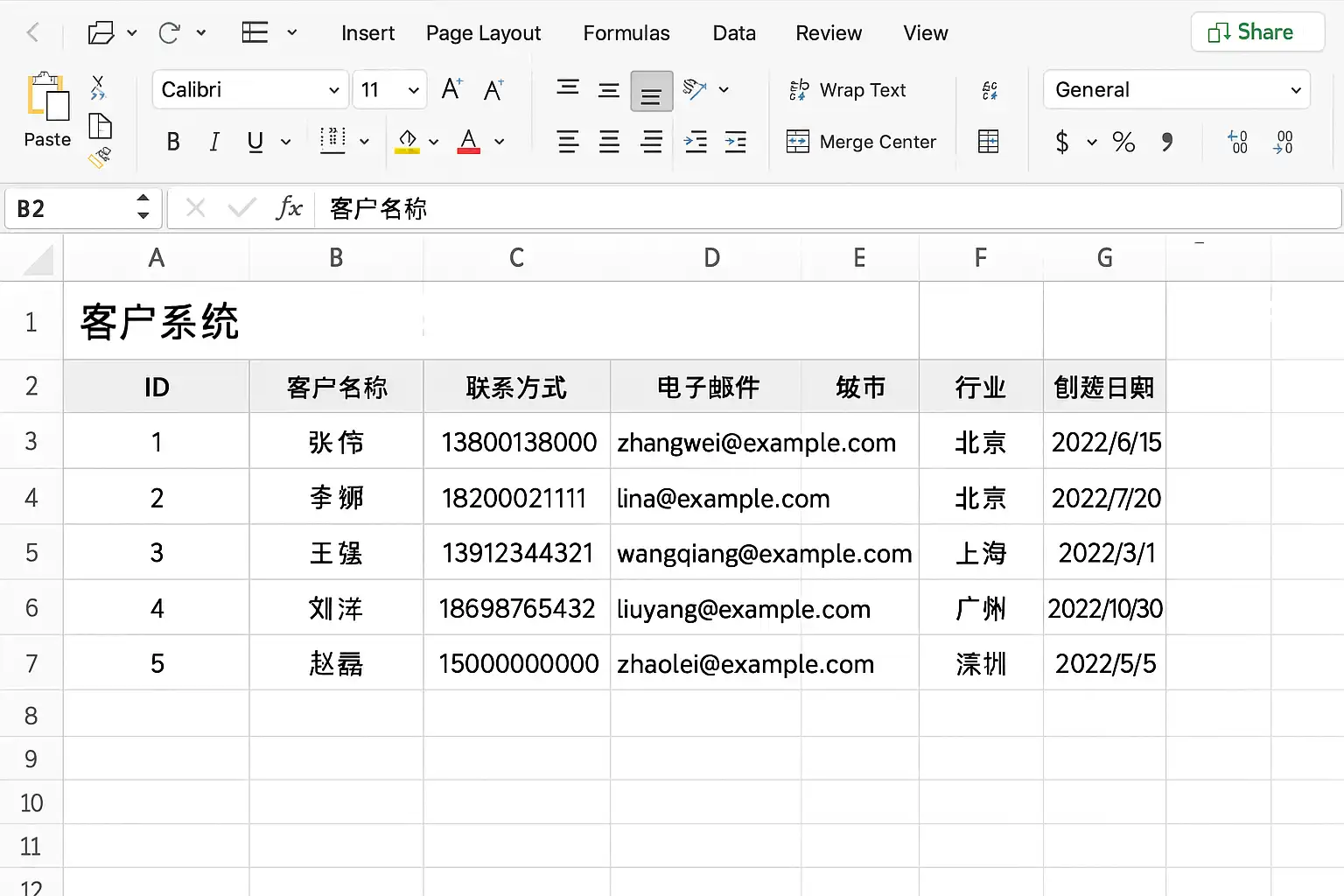Click the Increase Font Size icon
This screenshot has height=896, width=1344.
click(451, 89)
